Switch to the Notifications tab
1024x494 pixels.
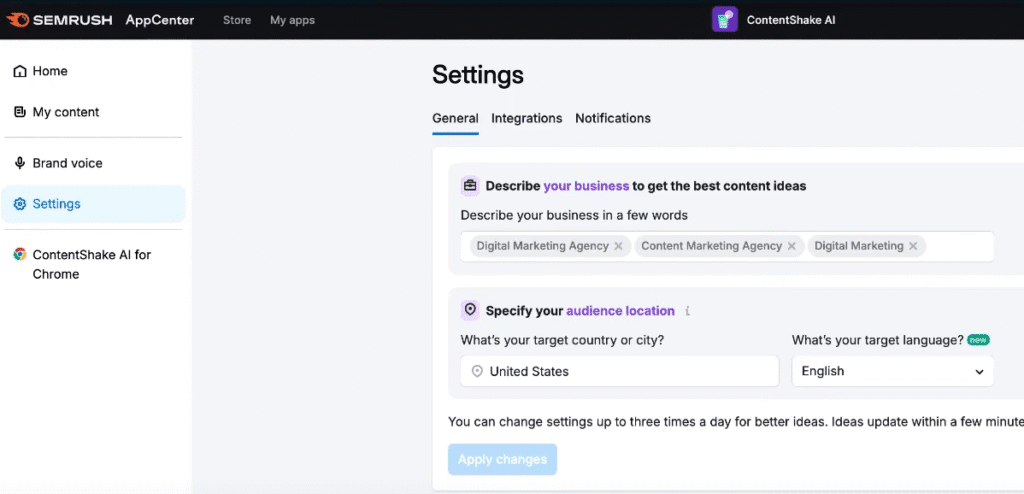click(x=613, y=118)
